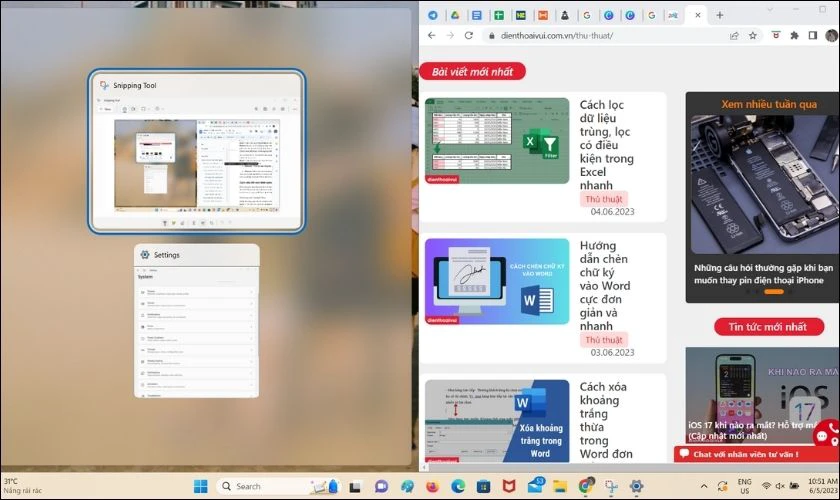Select the Settings window thumbnail

197,321
